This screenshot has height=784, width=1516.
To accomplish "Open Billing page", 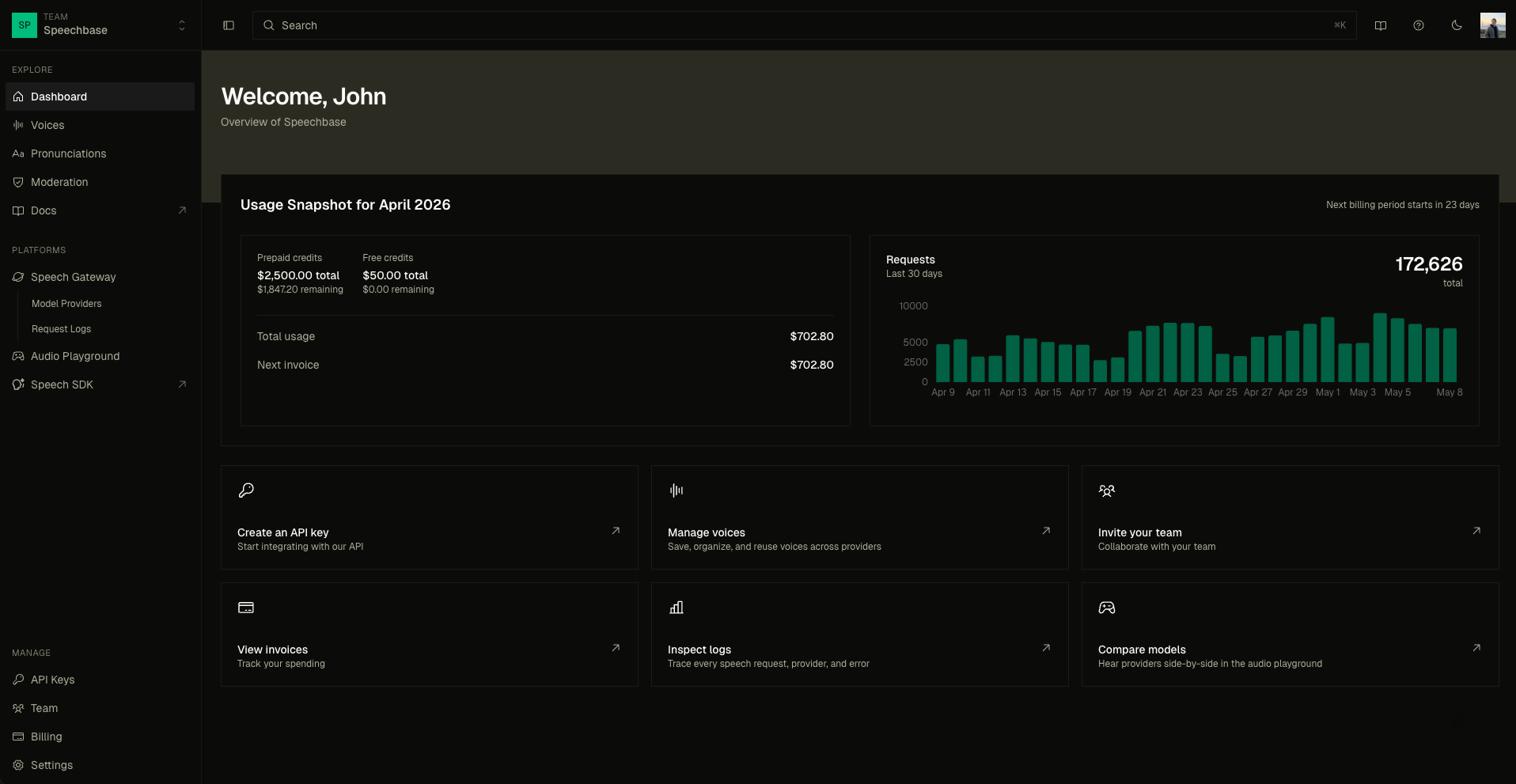I will 100,737.
